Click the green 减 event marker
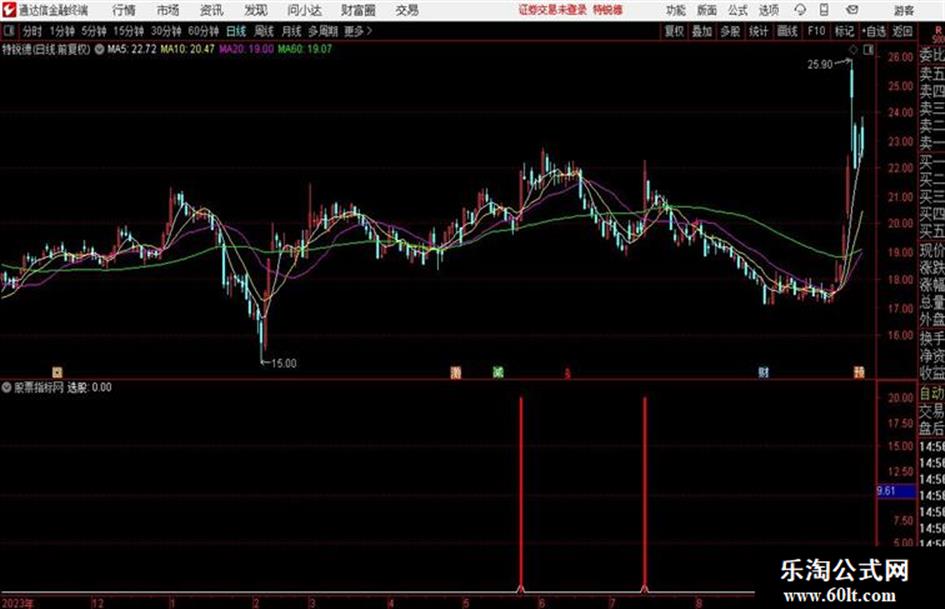Screen dimensions: 945x609 pyautogui.click(x=498, y=373)
